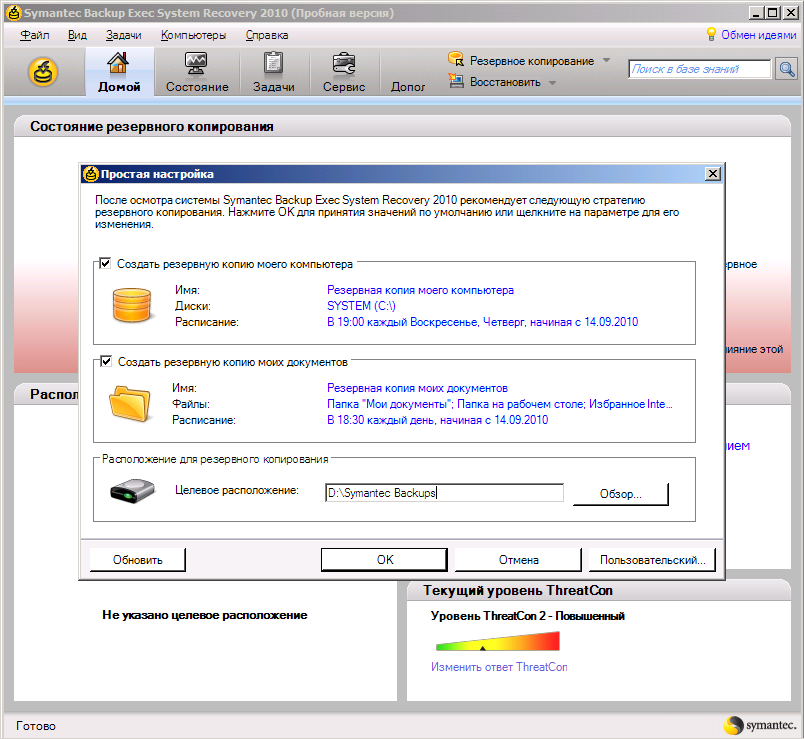Open the Файл menu

point(34,35)
